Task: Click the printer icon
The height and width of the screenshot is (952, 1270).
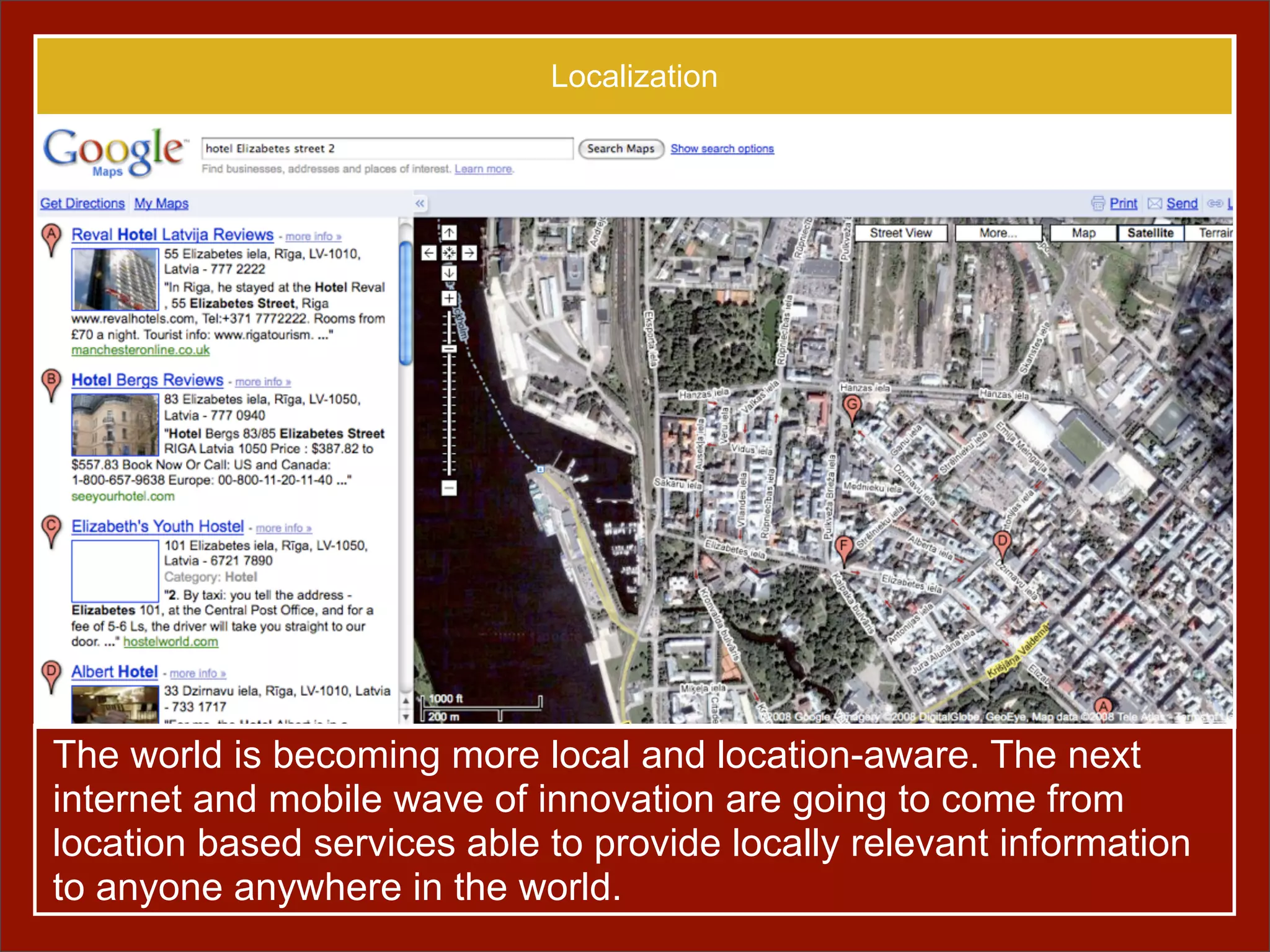Action: click(x=1098, y=203)
